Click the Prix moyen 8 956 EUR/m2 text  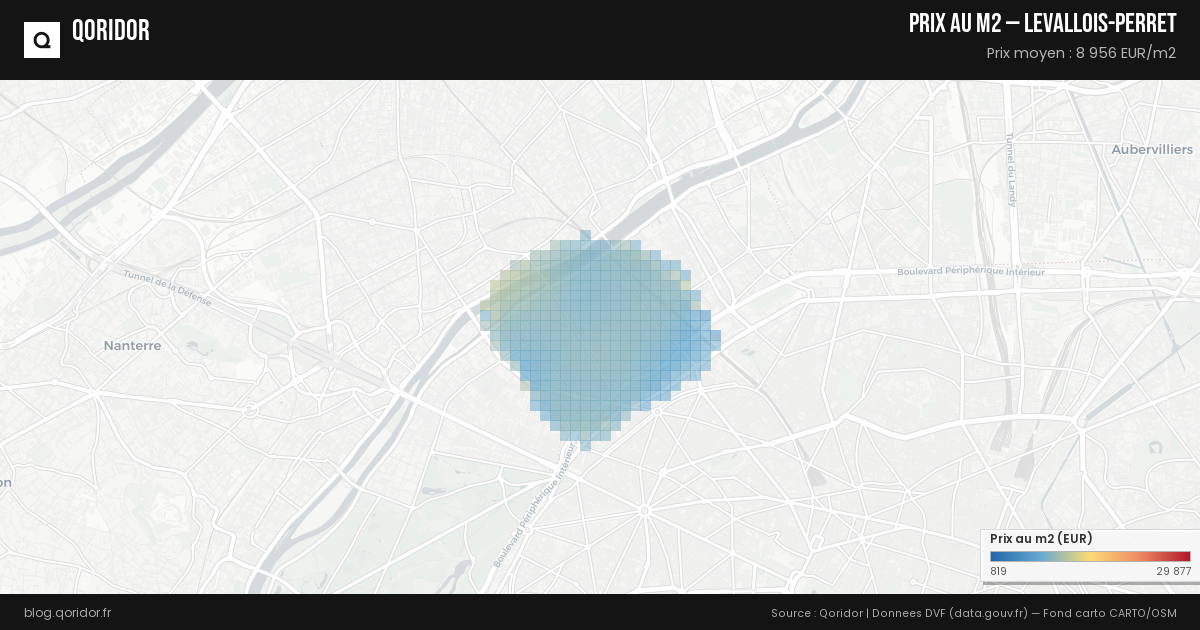[1080, 53]
